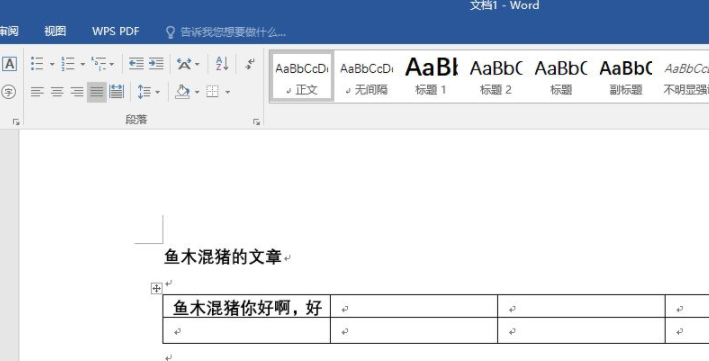Align text to the right

pyautogui.click(x=77, y=92)
